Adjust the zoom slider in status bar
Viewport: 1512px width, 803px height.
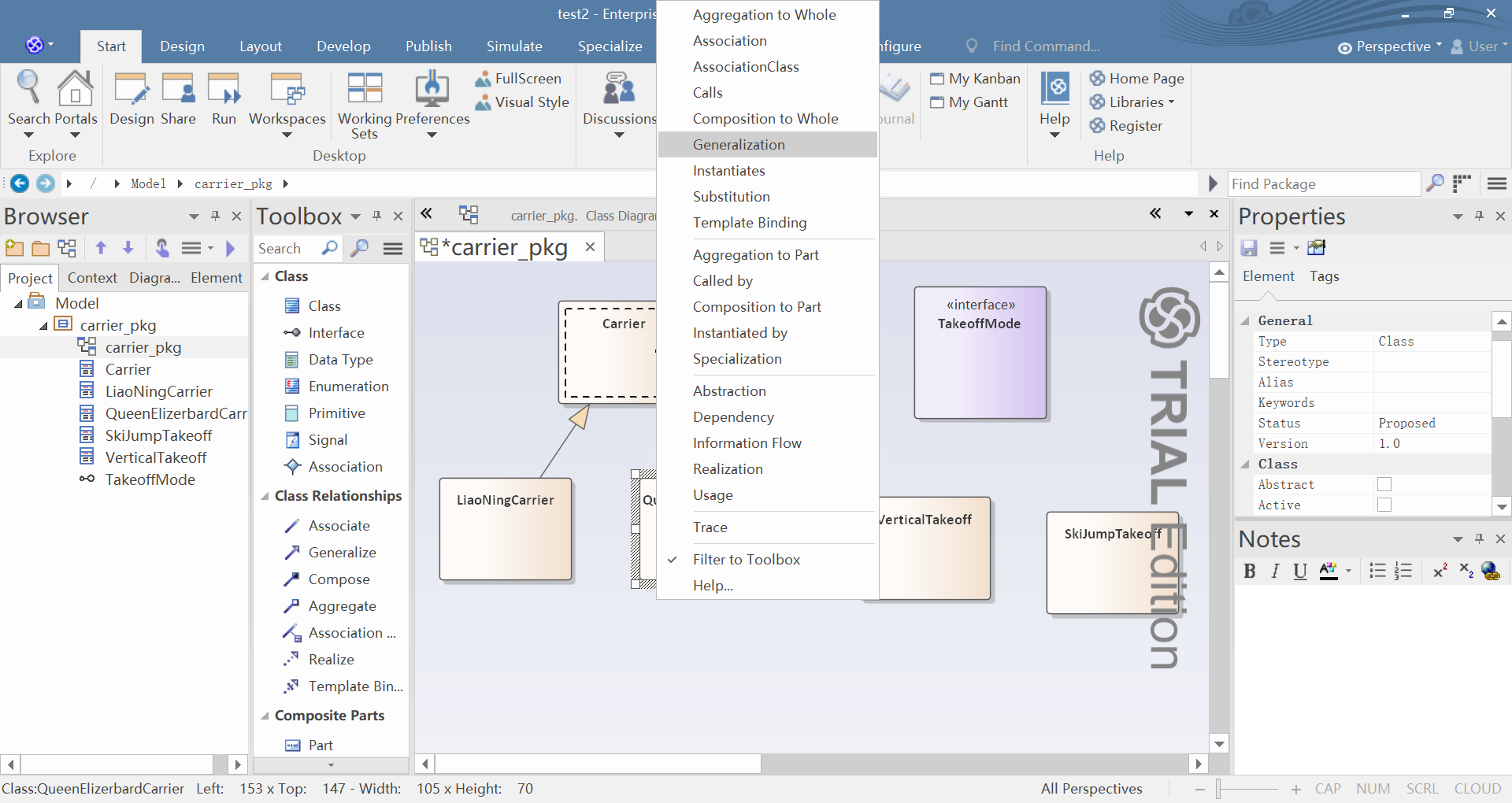(x=1217, y=788)
